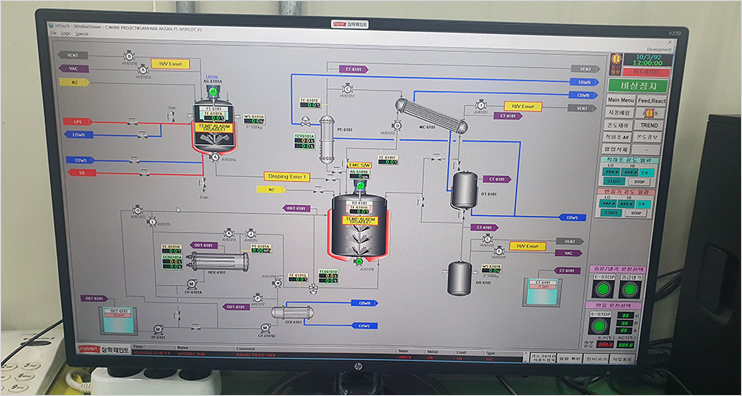The image size is (742, 396).
Task: Click the green 비상정지 emergency stop button
Action: pos(638,86)
